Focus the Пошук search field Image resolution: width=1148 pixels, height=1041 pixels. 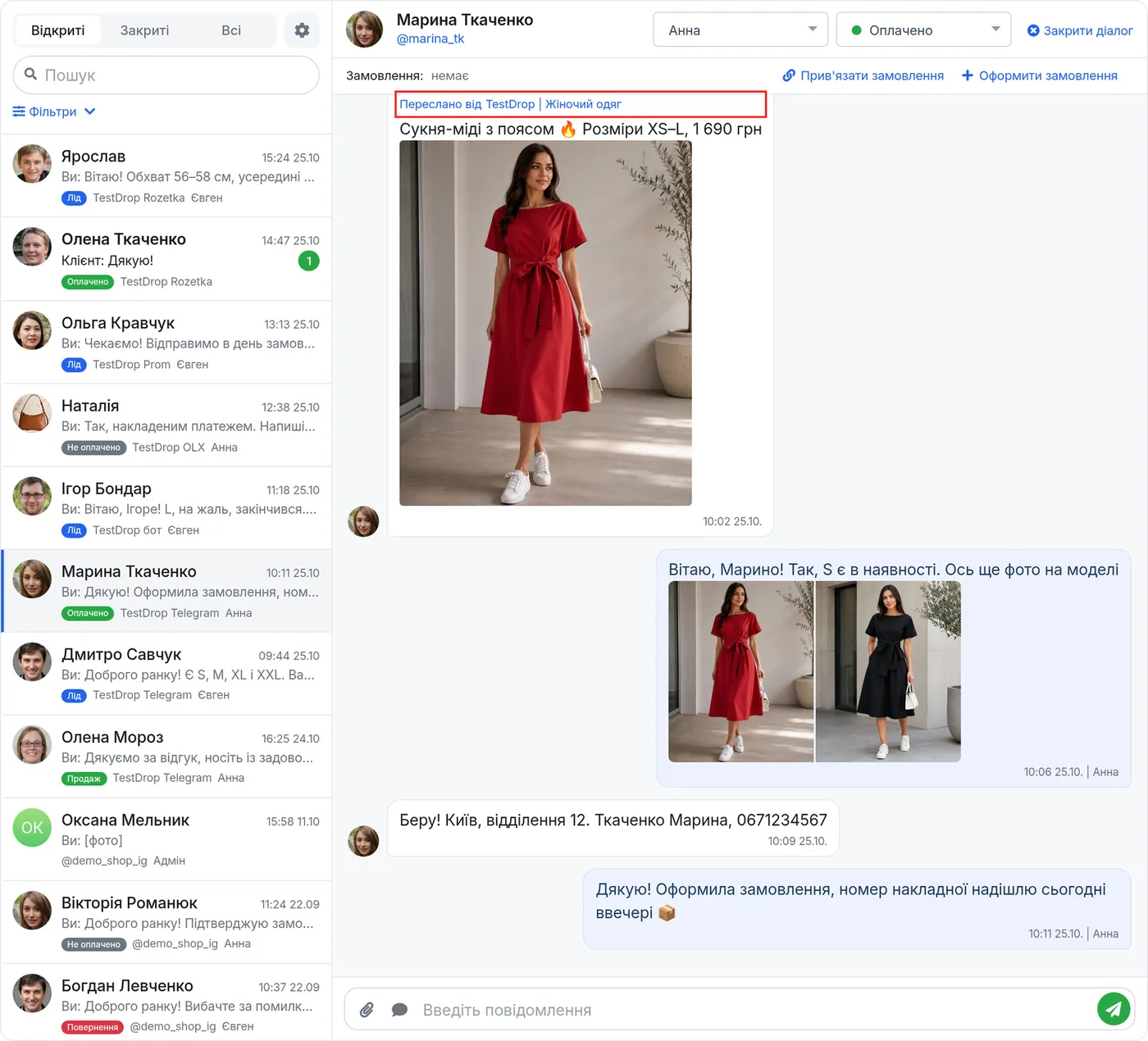(x=166, y=75)
